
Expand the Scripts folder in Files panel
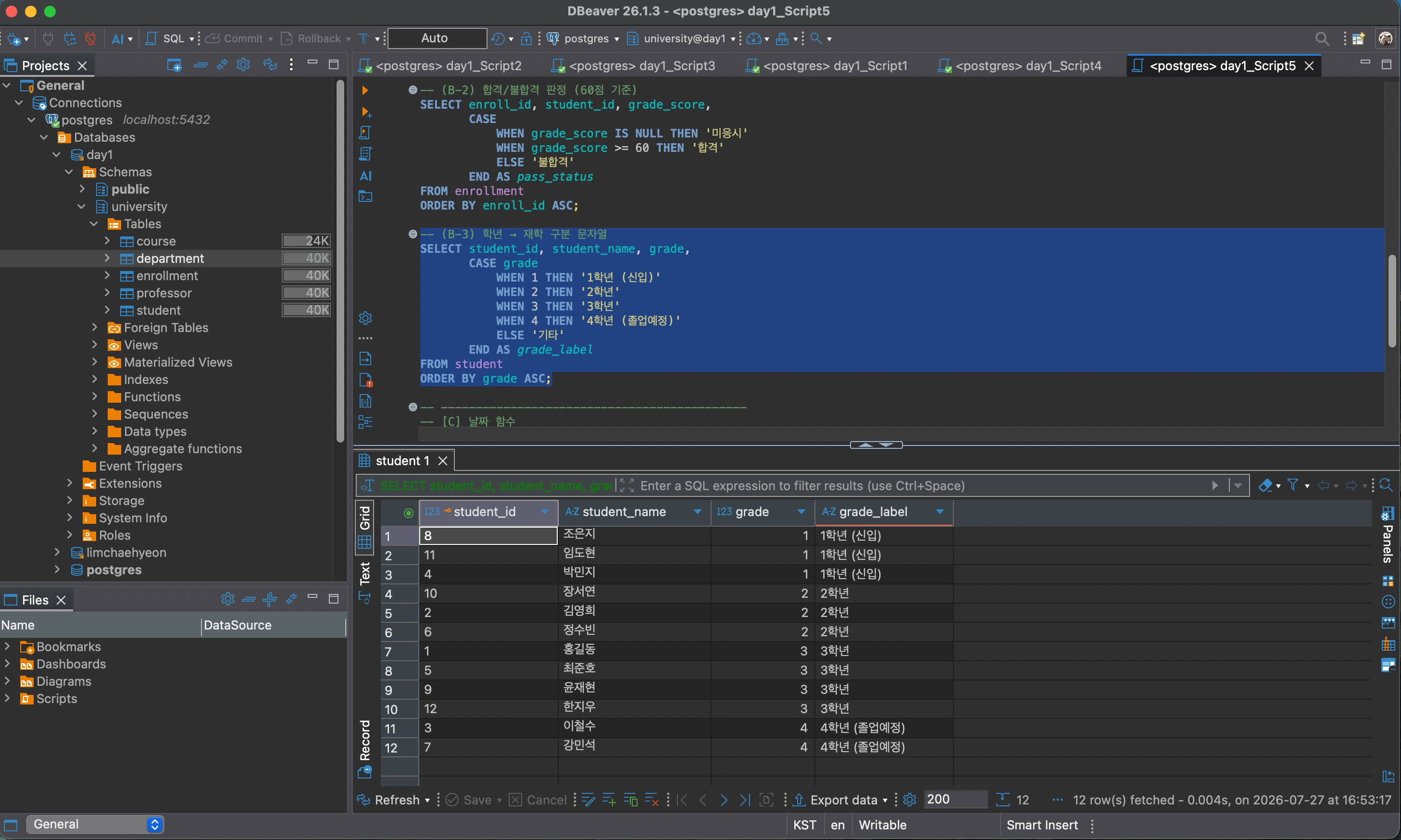click(x=7, y=699)
